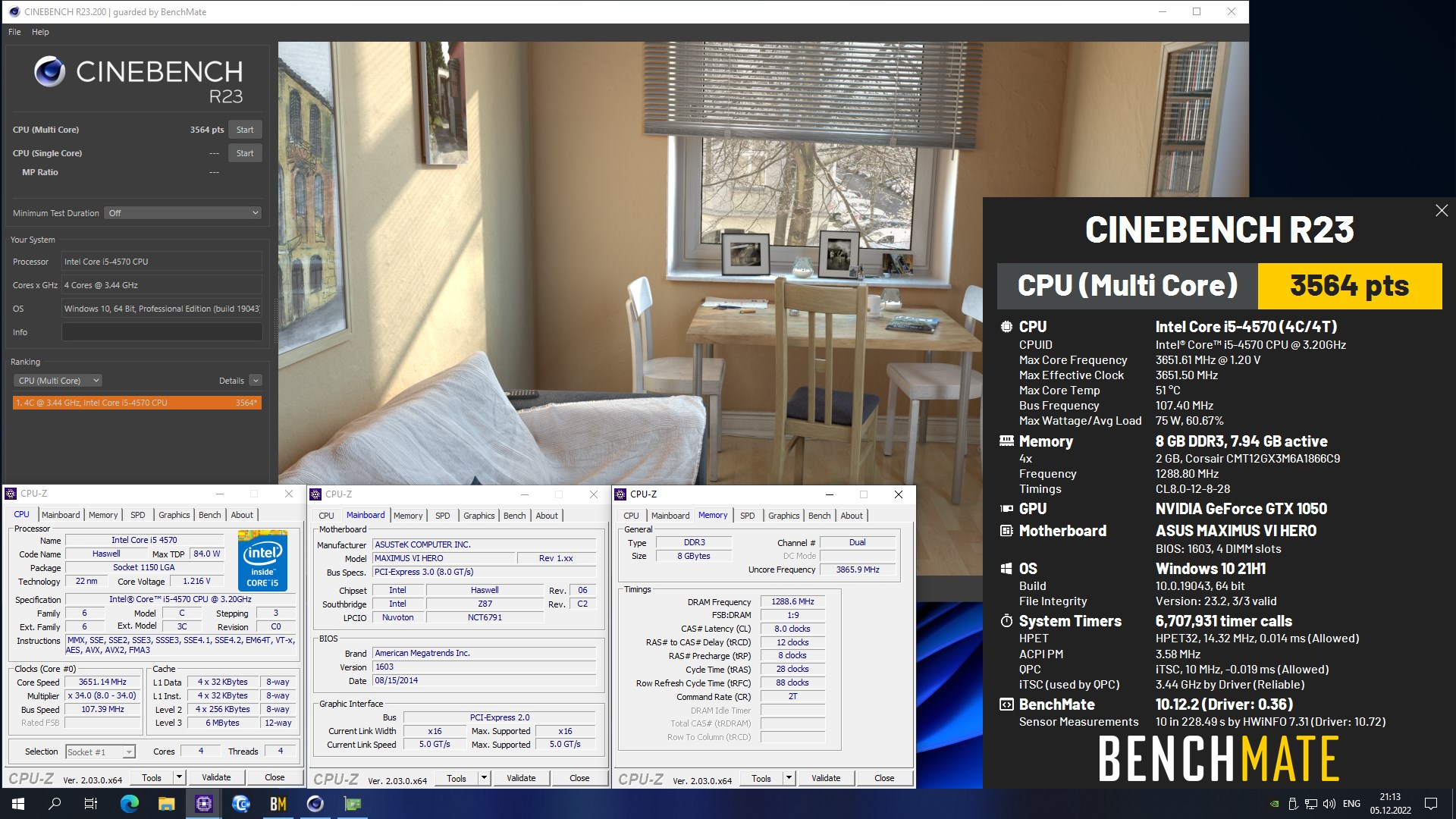Click the Cinebench R23 logo icon

(50, 72)
